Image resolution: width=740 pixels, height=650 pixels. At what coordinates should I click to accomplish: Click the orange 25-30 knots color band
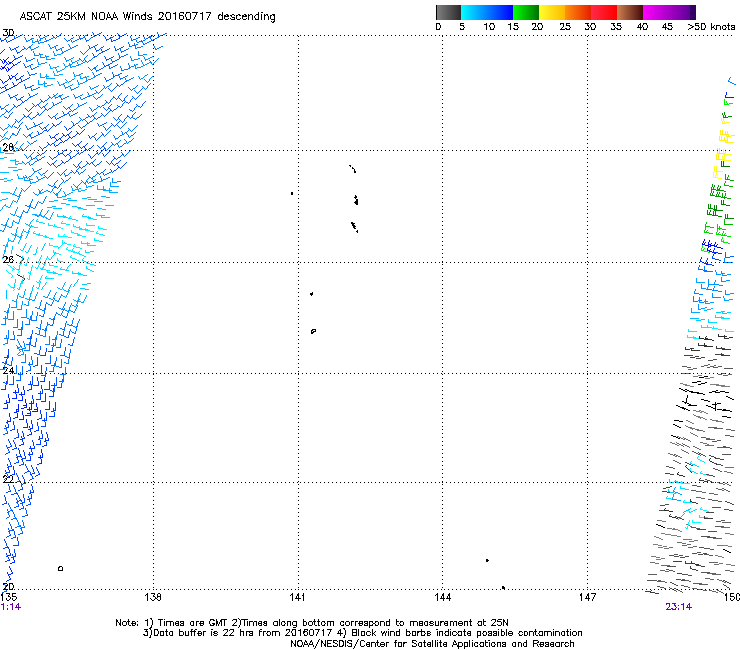(578, 12)
